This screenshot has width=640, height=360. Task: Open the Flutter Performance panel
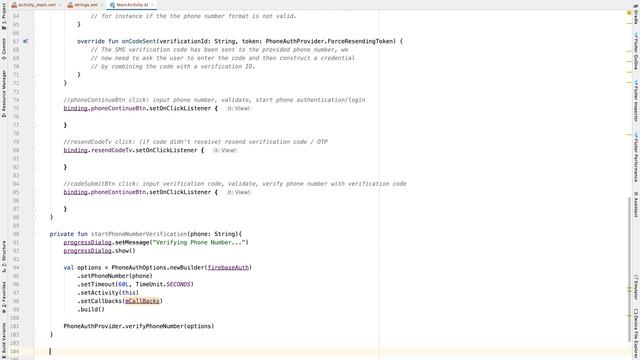[636, 156]
